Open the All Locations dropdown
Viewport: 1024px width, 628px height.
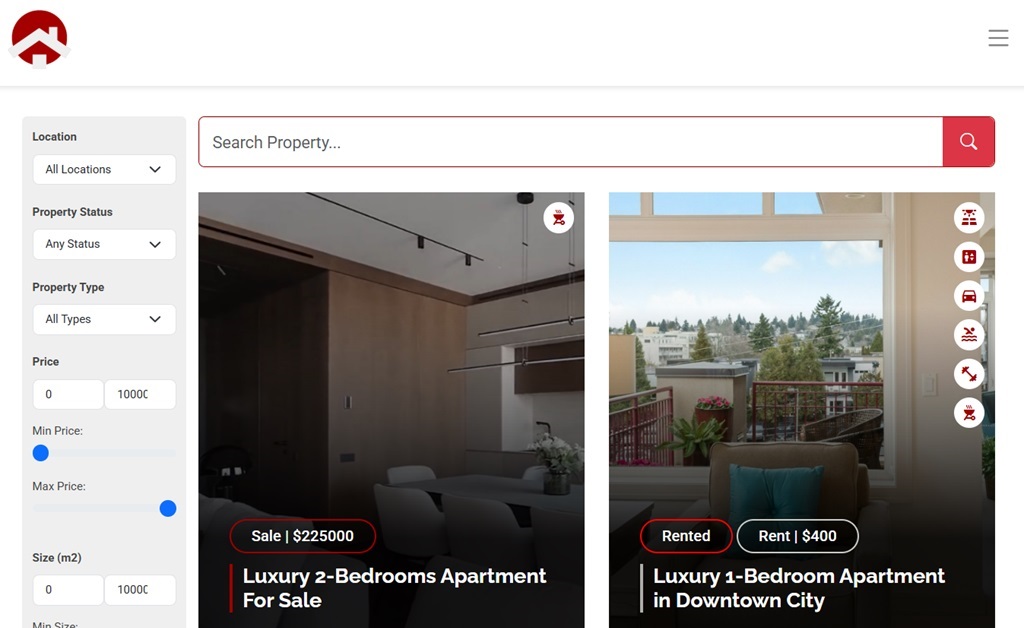coord(104,169)
